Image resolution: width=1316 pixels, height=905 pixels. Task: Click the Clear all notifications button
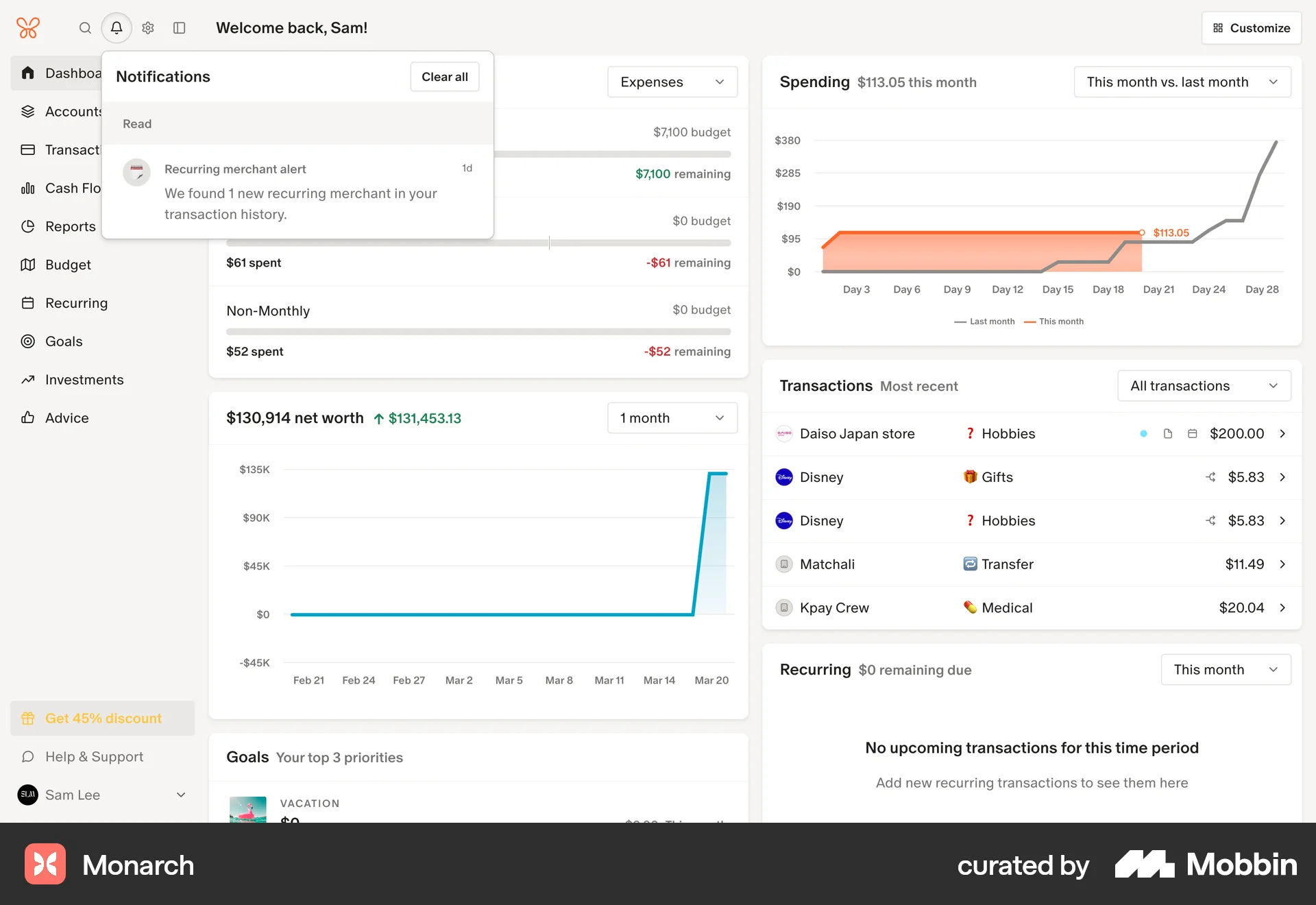[444, 76]
